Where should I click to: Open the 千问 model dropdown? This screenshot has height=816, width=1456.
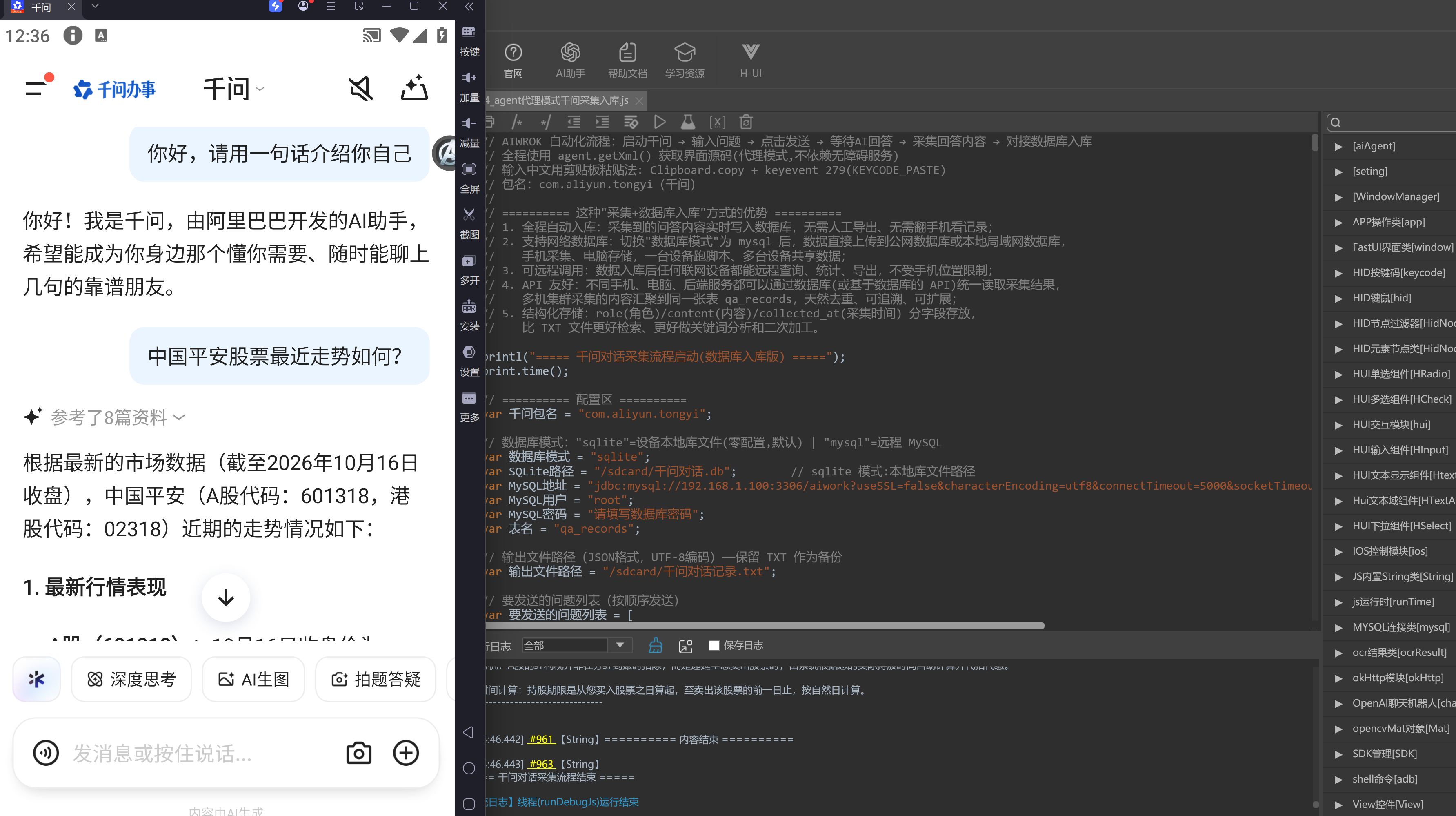coord(233,89)
